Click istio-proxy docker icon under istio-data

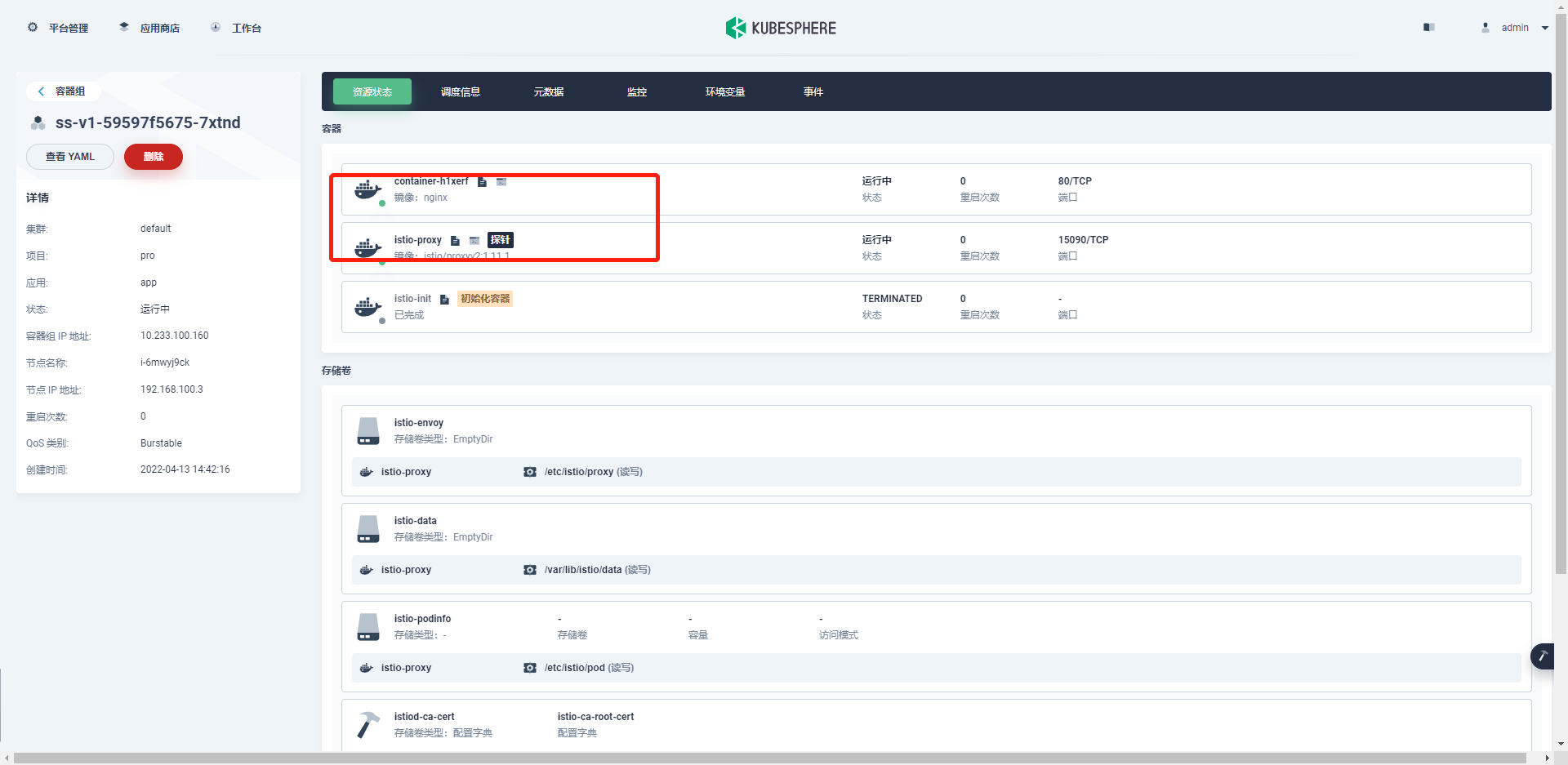click(x=367, y=570)
